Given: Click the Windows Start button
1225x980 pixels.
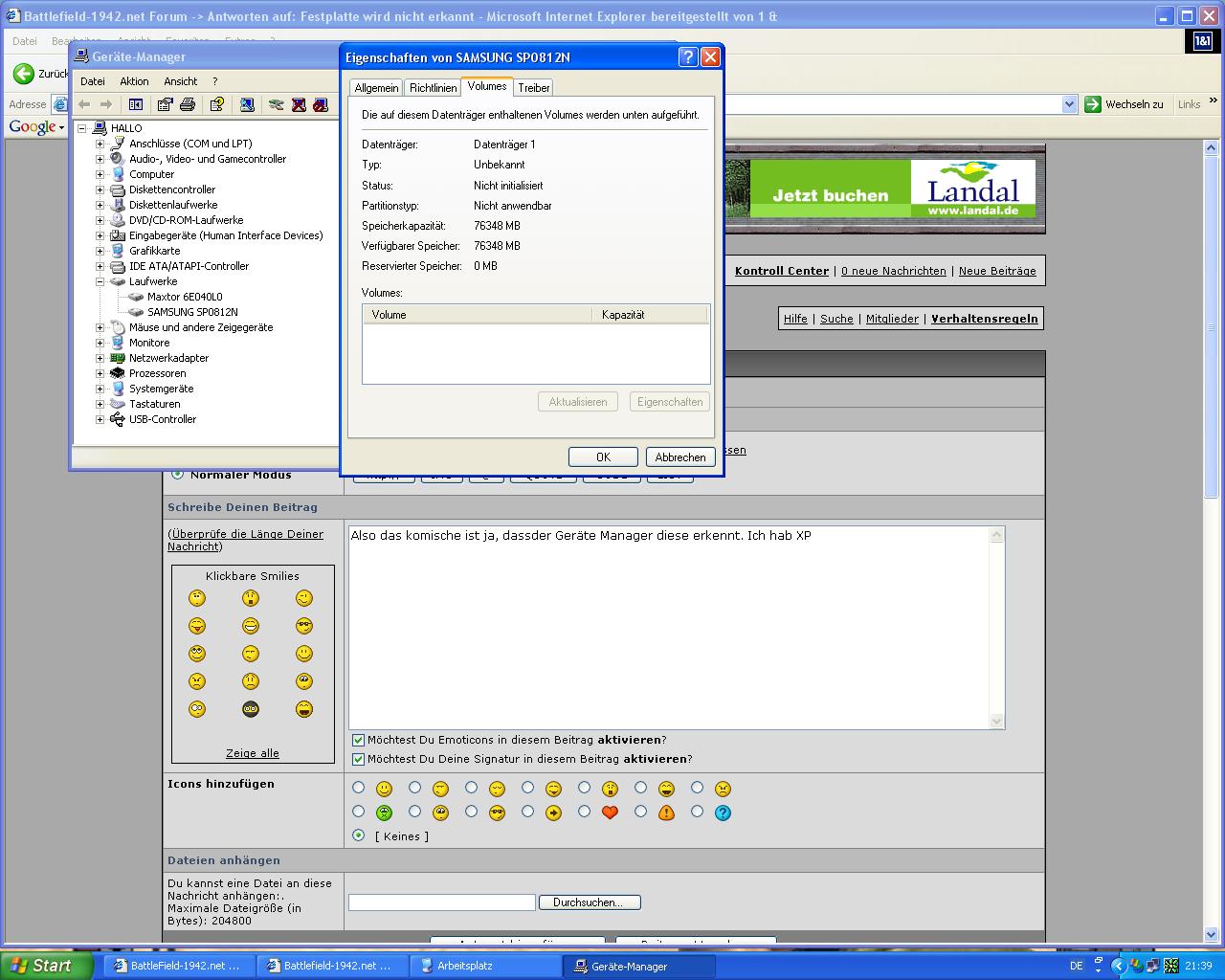Looking at the screenshot, I should (x=46, y=966).
